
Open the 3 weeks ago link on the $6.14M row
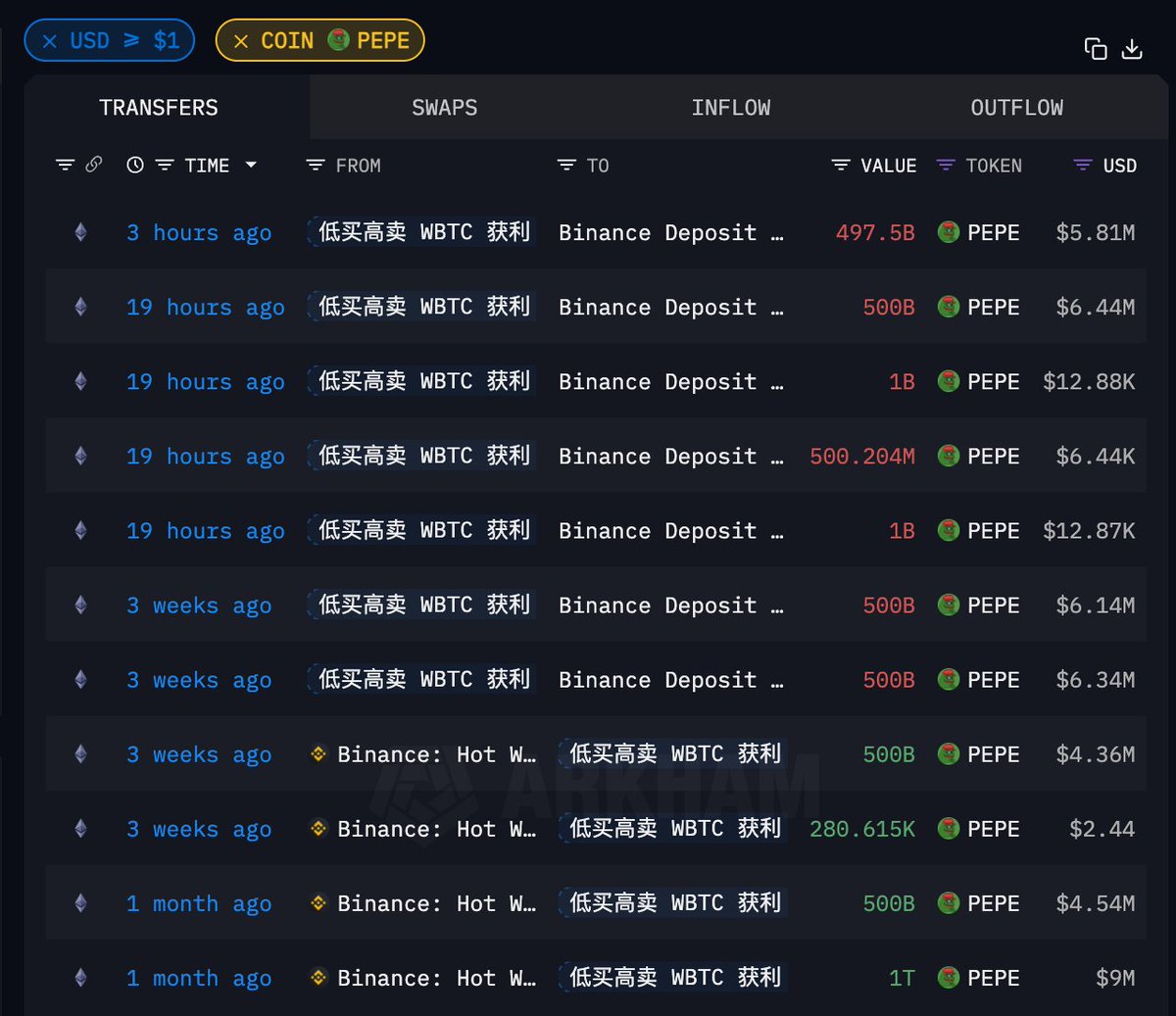pyautogui.click(x=199, y=605)
